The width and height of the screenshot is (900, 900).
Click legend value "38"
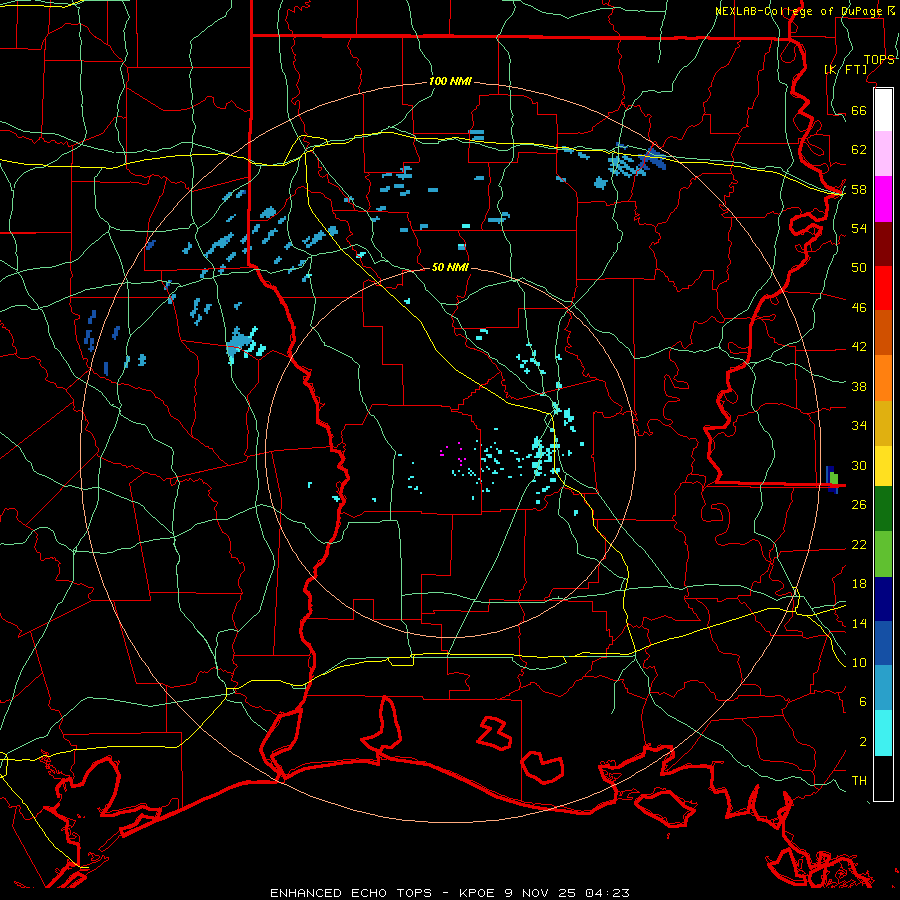859,386
